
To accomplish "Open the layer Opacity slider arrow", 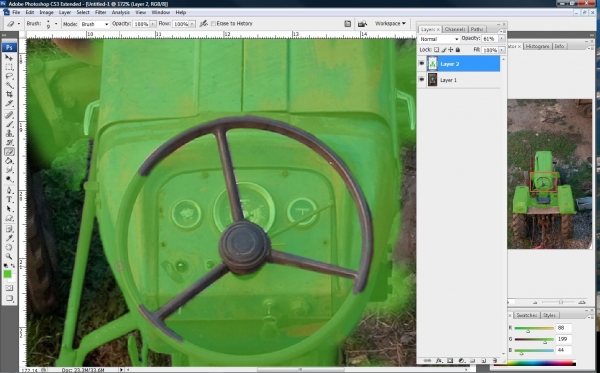I will coord(502,39).
